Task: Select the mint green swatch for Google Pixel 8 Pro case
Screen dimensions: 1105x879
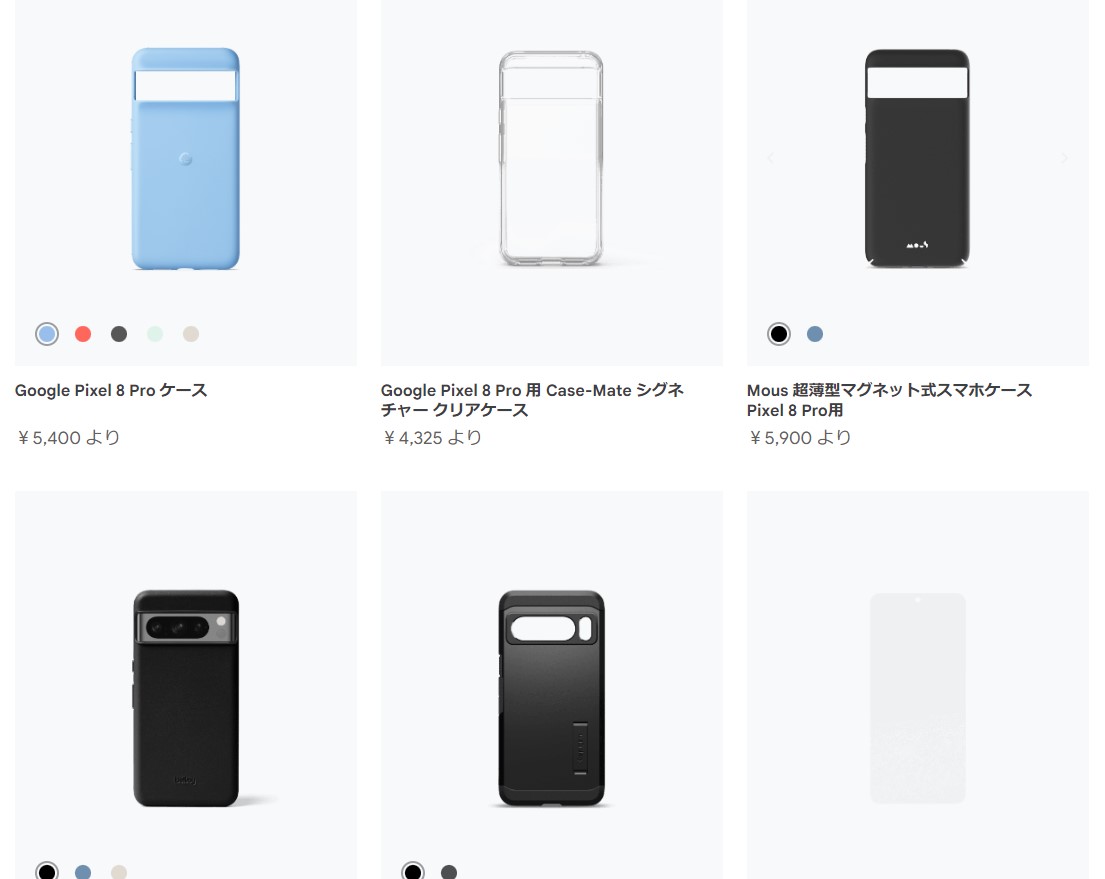Action: pos(155,334)
